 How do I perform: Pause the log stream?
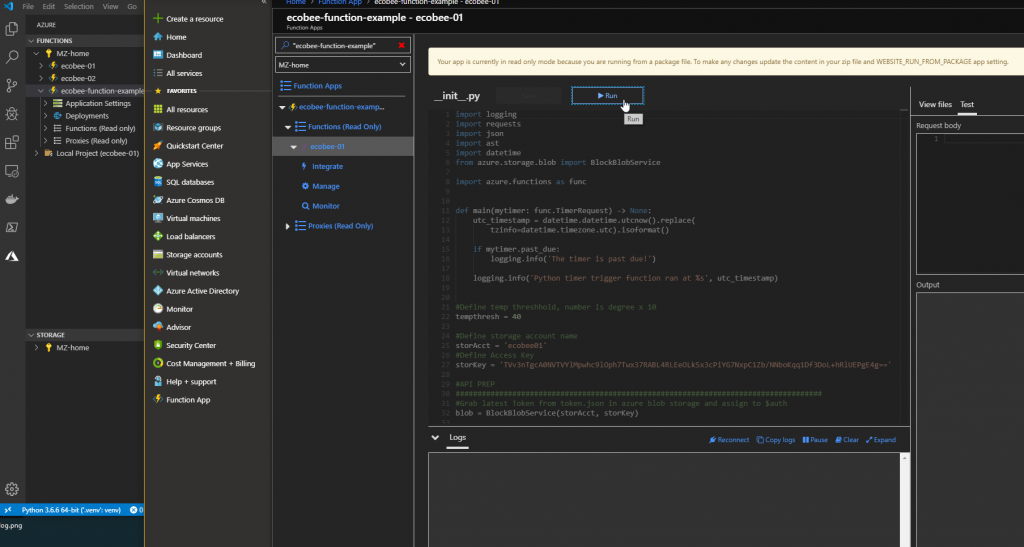pyautogui.click(x=815, y=440)
